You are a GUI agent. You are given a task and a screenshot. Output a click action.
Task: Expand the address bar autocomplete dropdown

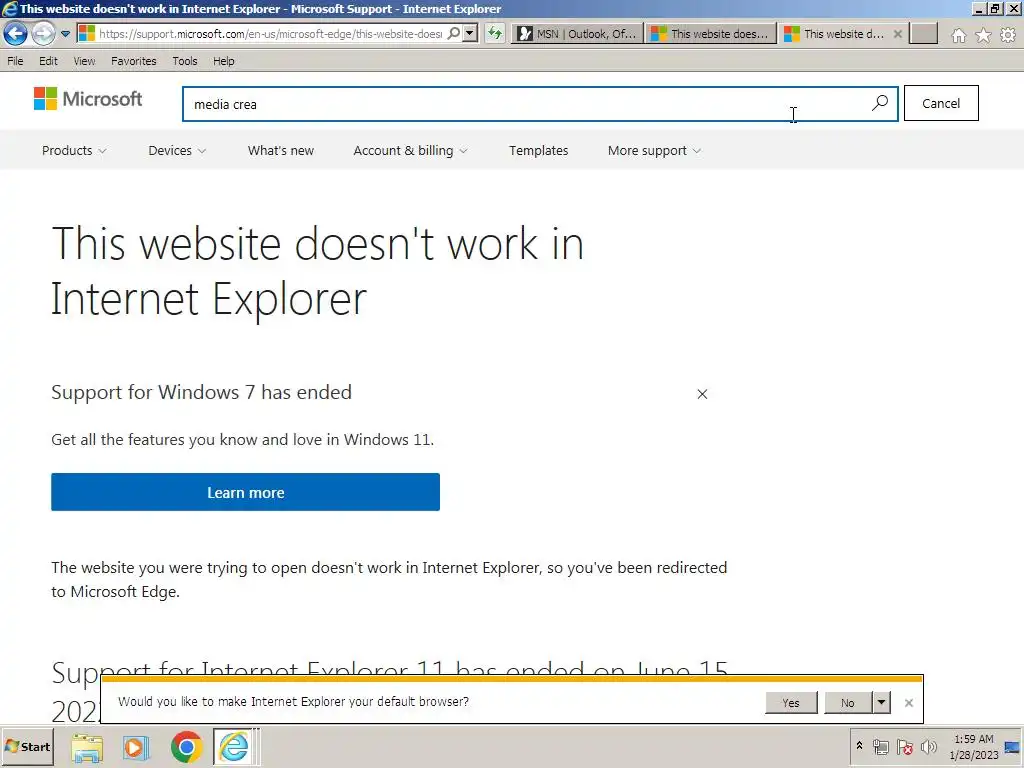470,33
